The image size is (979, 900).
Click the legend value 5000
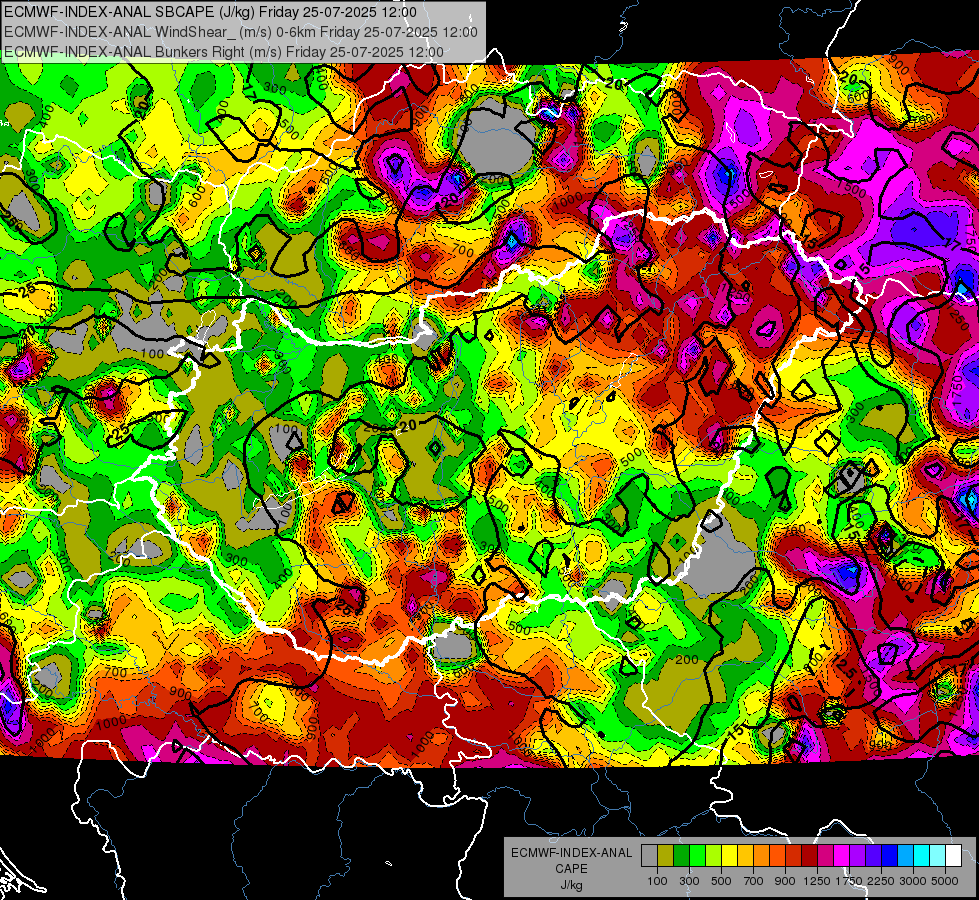coord(945,881)
